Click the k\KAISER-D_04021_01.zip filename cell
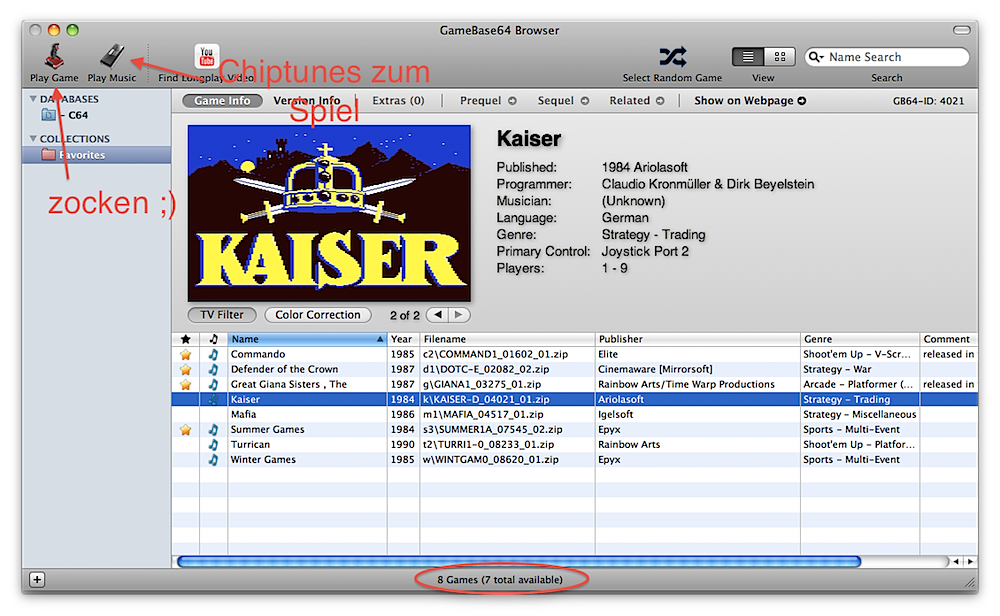Image resolution: width=1000 pixels, height=616 pixels. point(507,400)
